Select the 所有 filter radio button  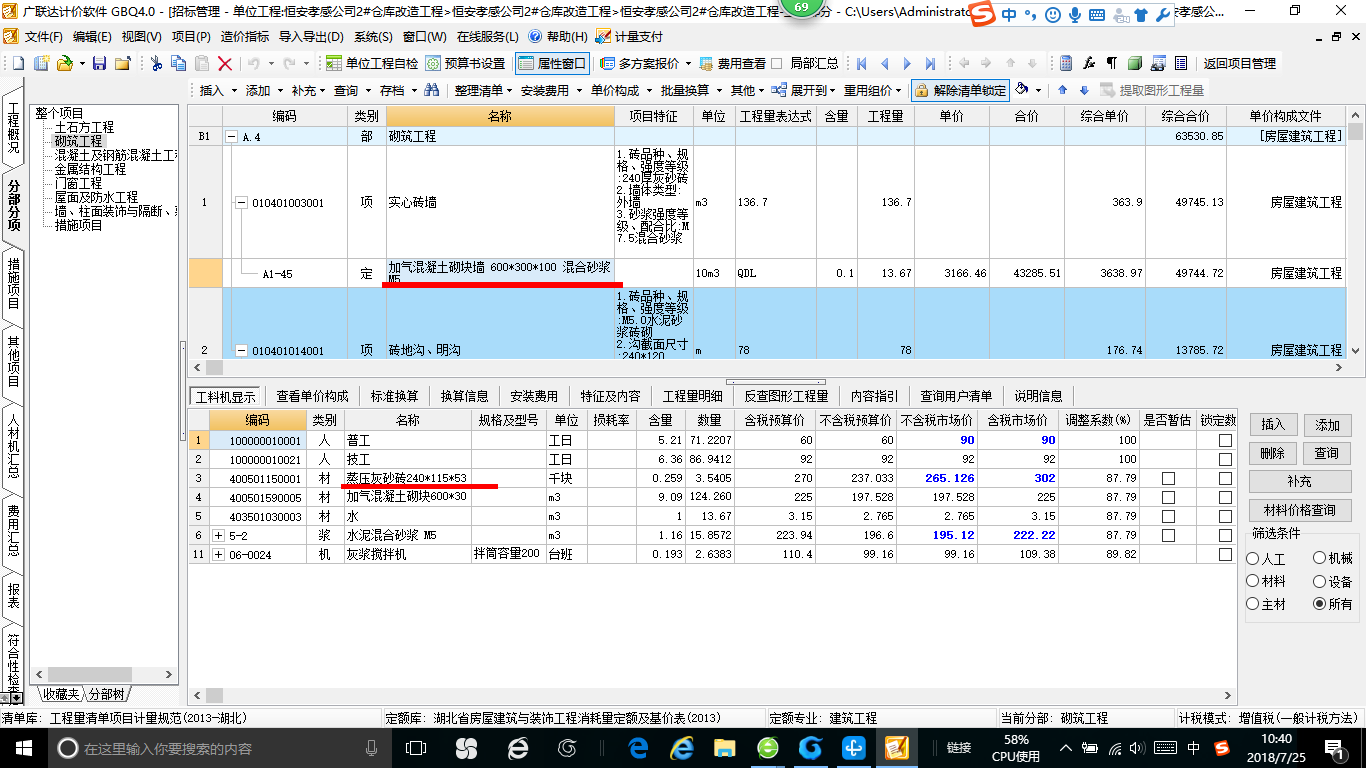(x=1320, y=604)
